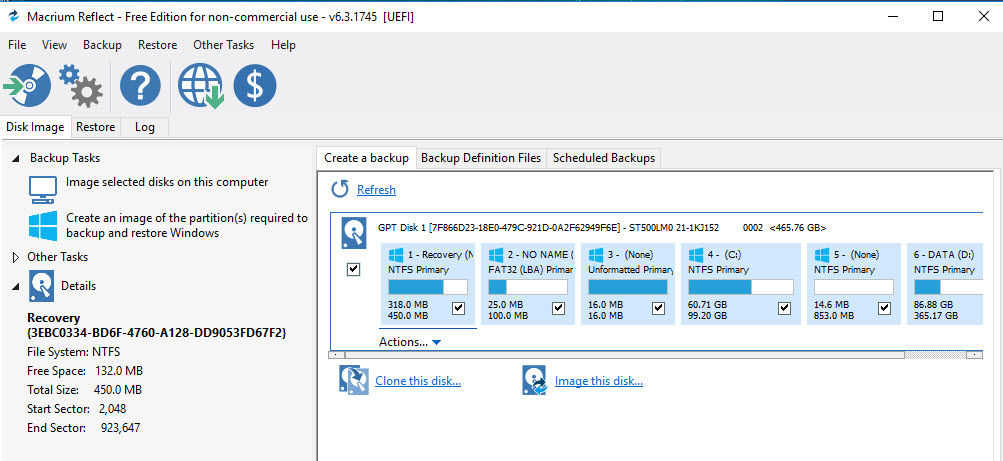
Task: Open help with the question mark icon
Action: (140, 86)
